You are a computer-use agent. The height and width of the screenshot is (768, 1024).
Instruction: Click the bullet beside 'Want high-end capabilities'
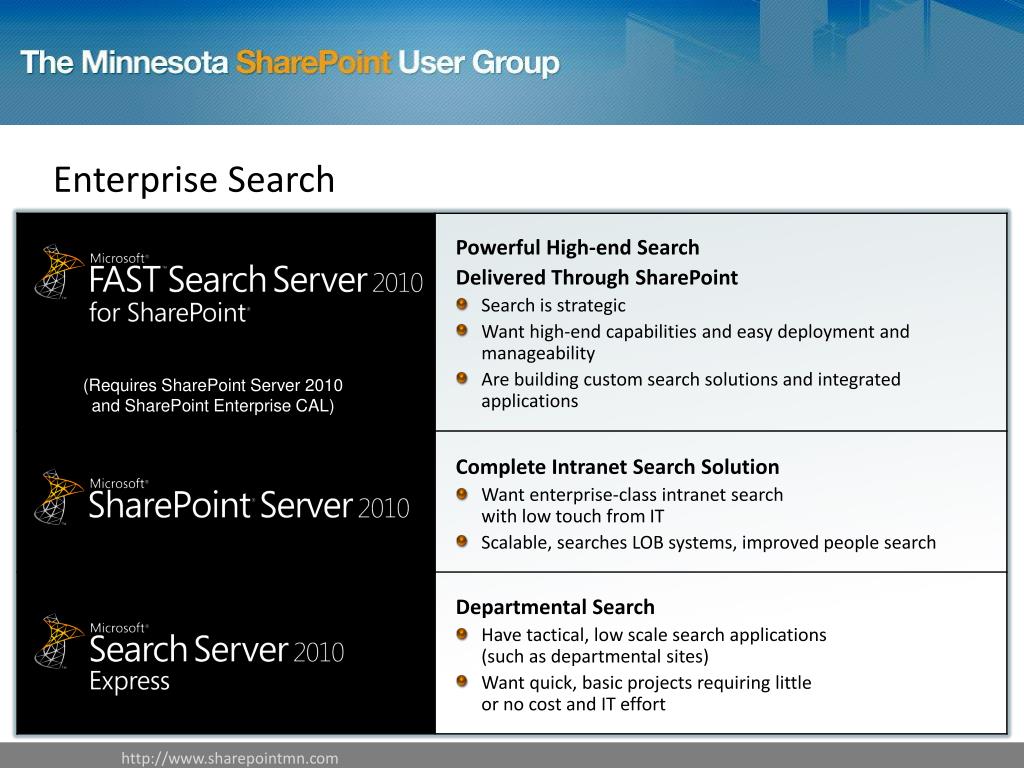point(462,330)
